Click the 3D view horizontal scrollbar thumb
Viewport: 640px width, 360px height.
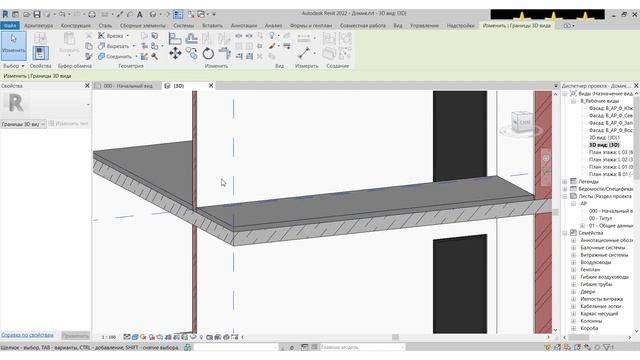click(x=395, y=337)
